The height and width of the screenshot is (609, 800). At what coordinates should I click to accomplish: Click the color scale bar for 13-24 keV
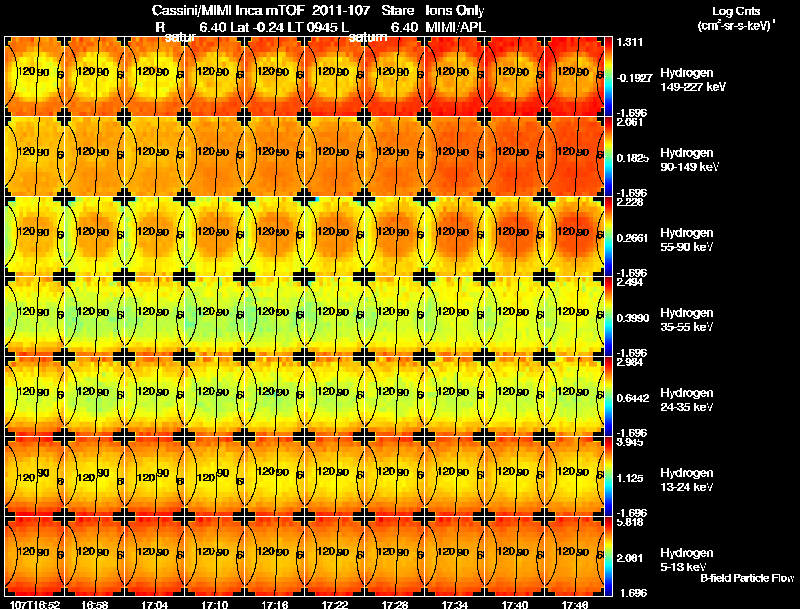coord(608,477)
